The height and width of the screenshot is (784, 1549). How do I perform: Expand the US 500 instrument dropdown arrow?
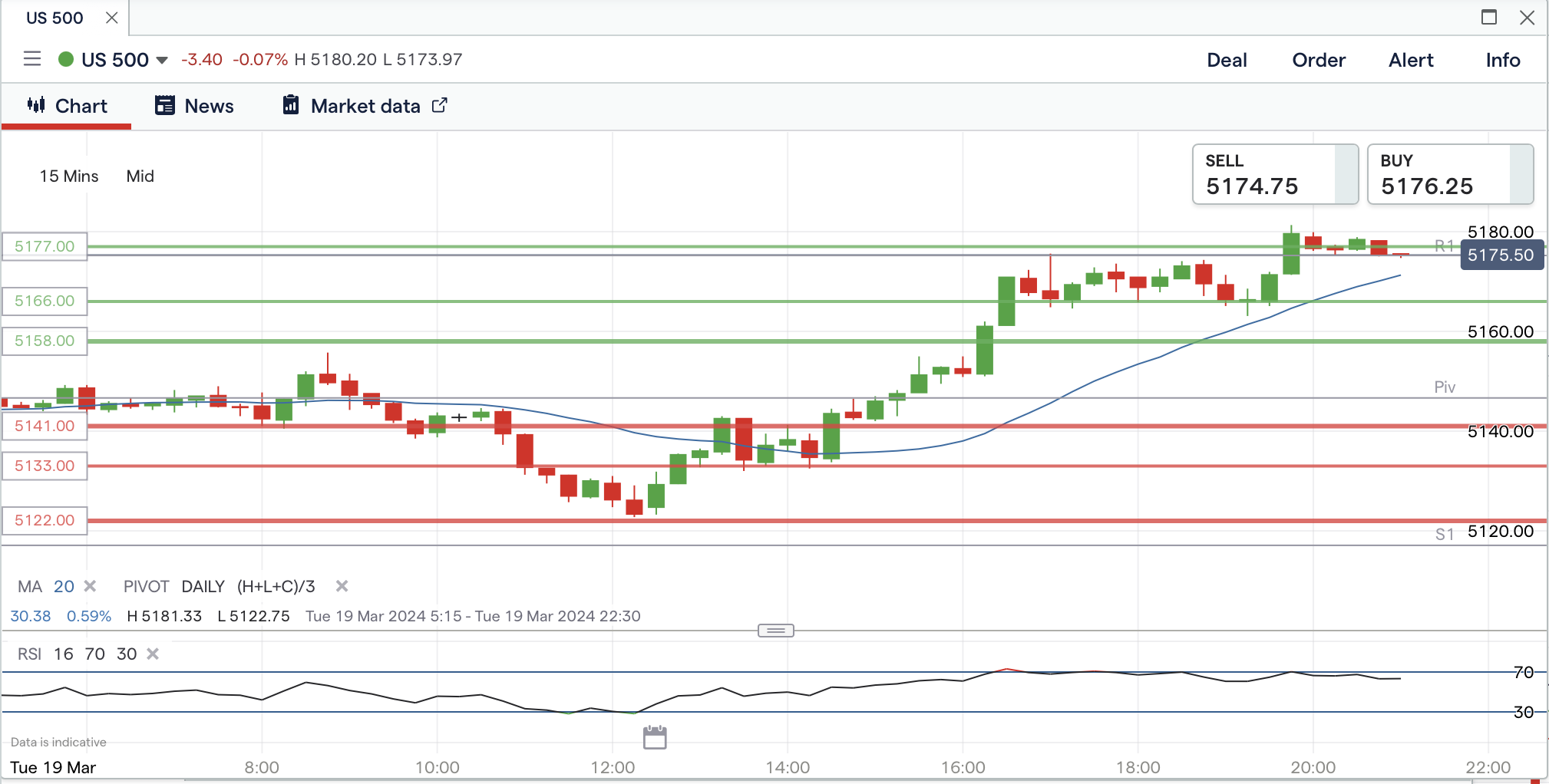pos(162,60)
